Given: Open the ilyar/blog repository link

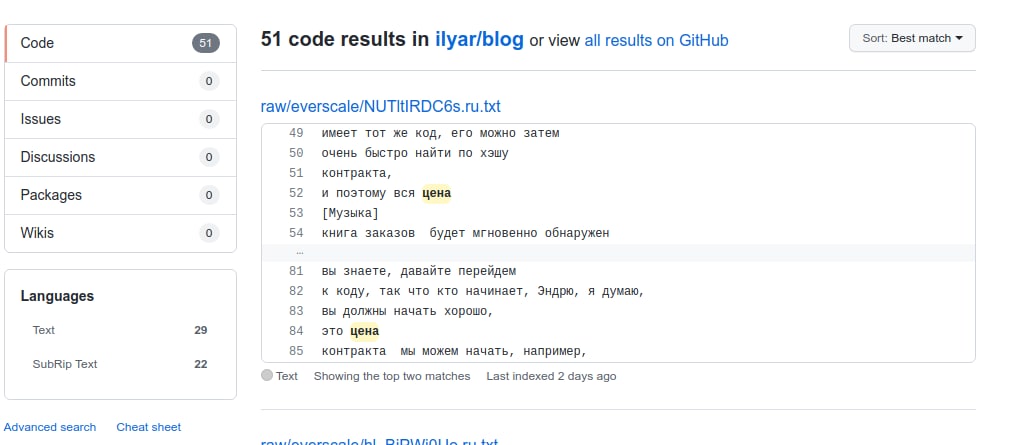Looking at the screenshot, I should [479, 40].
